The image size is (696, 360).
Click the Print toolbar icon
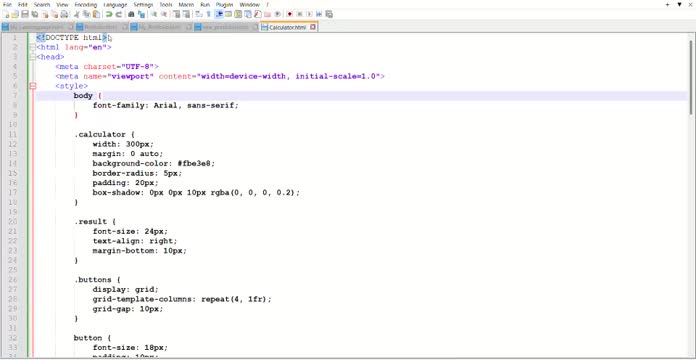click(64, 14)
